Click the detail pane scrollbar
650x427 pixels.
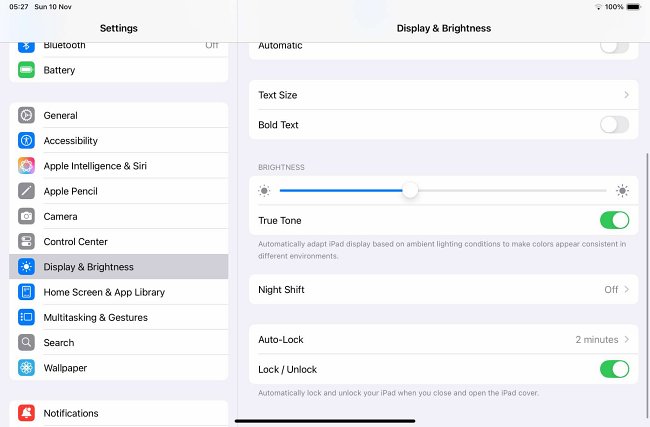pos(647,286)
